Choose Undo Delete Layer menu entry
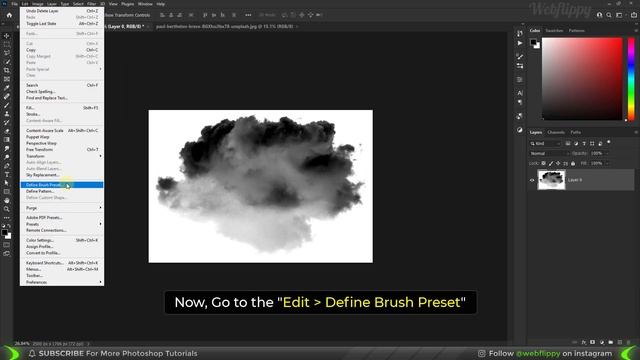The height and width of the screenshot is (360, 640). [62, 11]
